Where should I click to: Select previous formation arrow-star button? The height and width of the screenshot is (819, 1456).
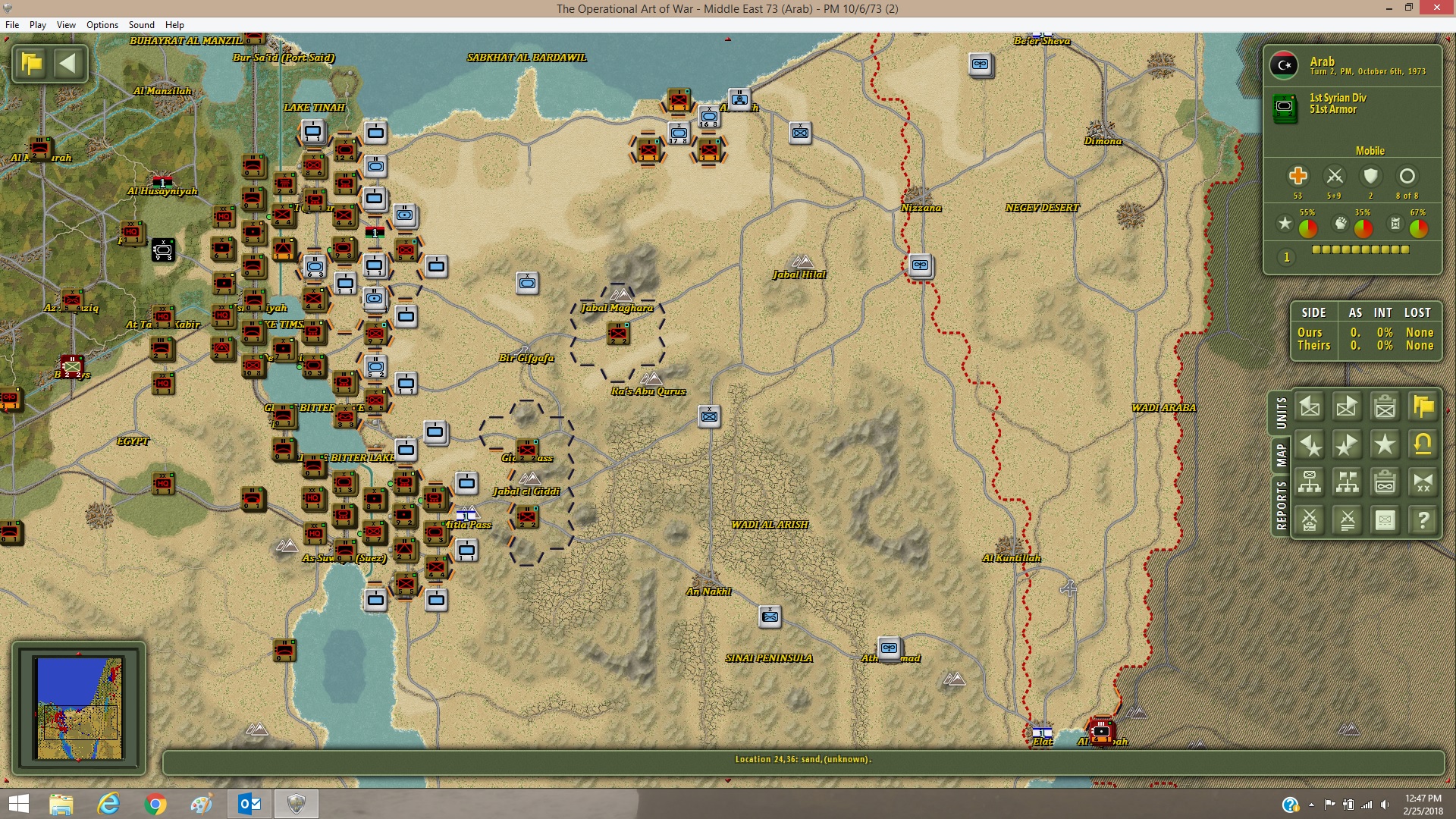tap(1310, 445)
